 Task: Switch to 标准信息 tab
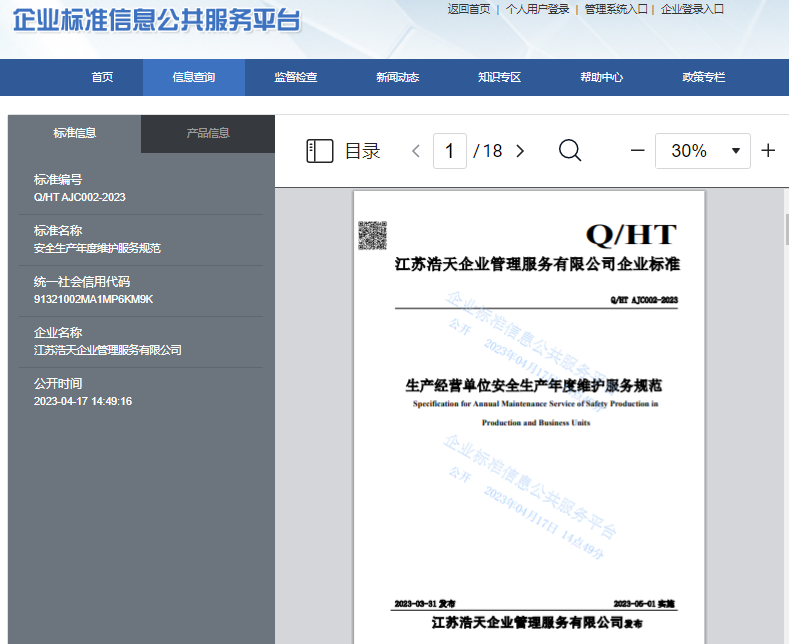tap(74, 133)
